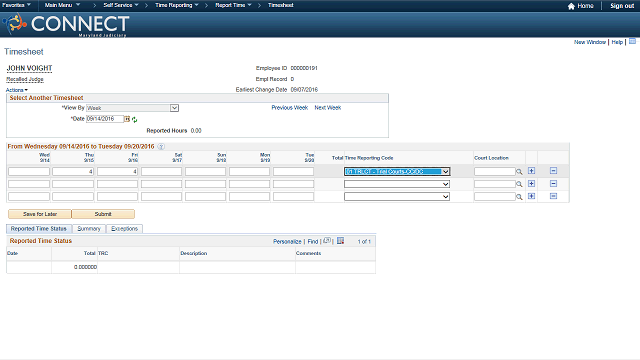Open first row Time Reporting Code dropdown
The width and height of the screenshot is (640, 360).
coord(397,172)
